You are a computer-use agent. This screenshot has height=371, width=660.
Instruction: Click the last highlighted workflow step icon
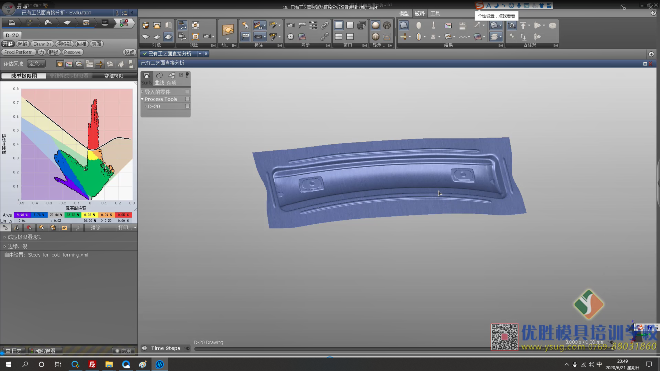coord(124,23)
